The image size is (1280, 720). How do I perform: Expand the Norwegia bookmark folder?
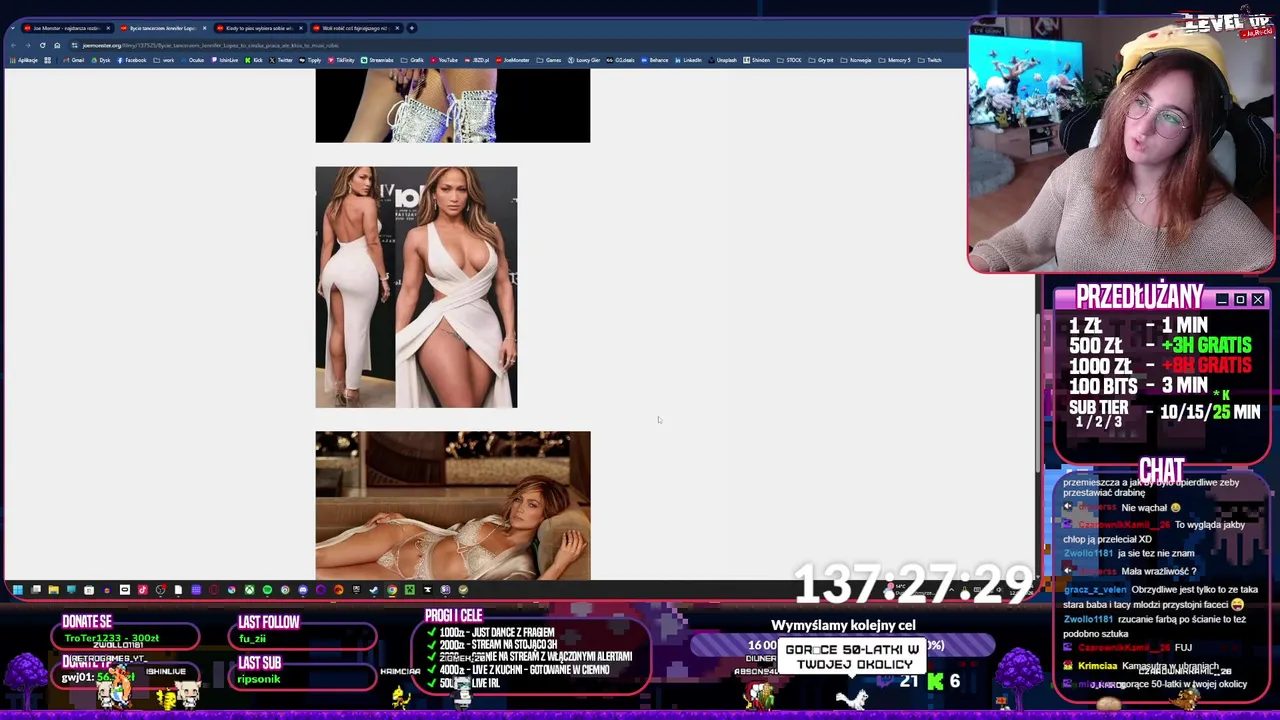click(x=858, y=60)
